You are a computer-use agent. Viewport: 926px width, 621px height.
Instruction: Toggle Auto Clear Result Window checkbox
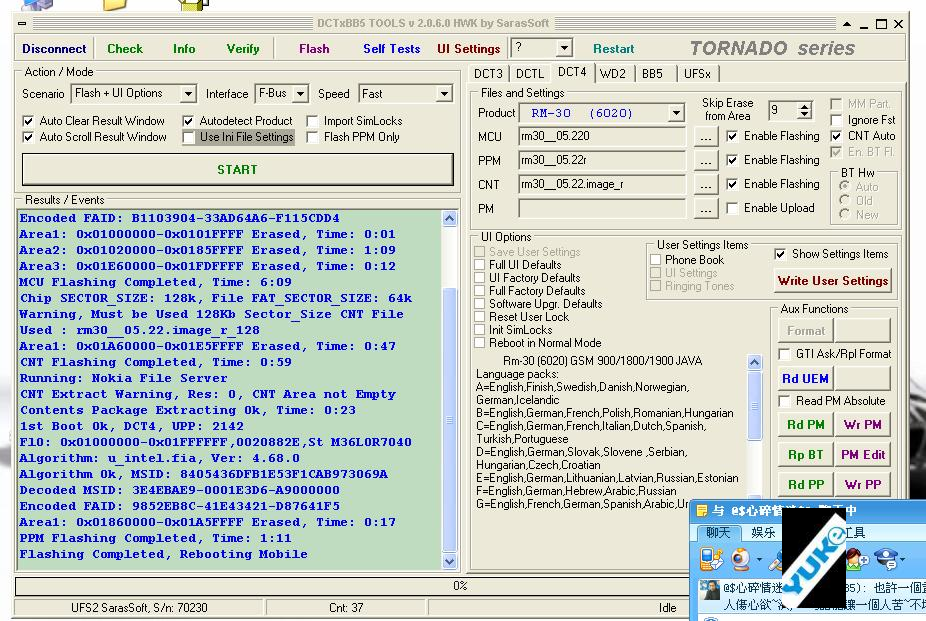[x=28, y=121]
